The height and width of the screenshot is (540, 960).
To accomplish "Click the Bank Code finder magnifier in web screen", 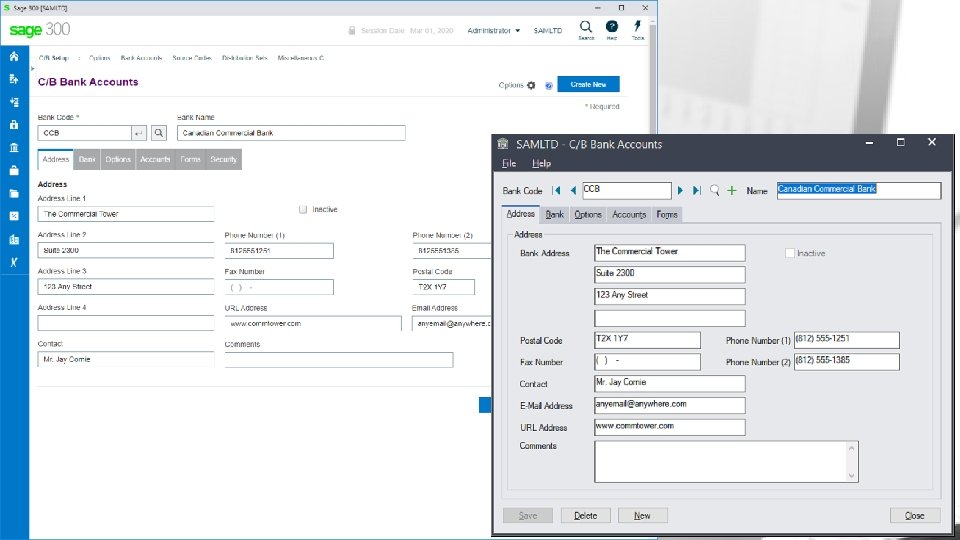I will (159, 133).
